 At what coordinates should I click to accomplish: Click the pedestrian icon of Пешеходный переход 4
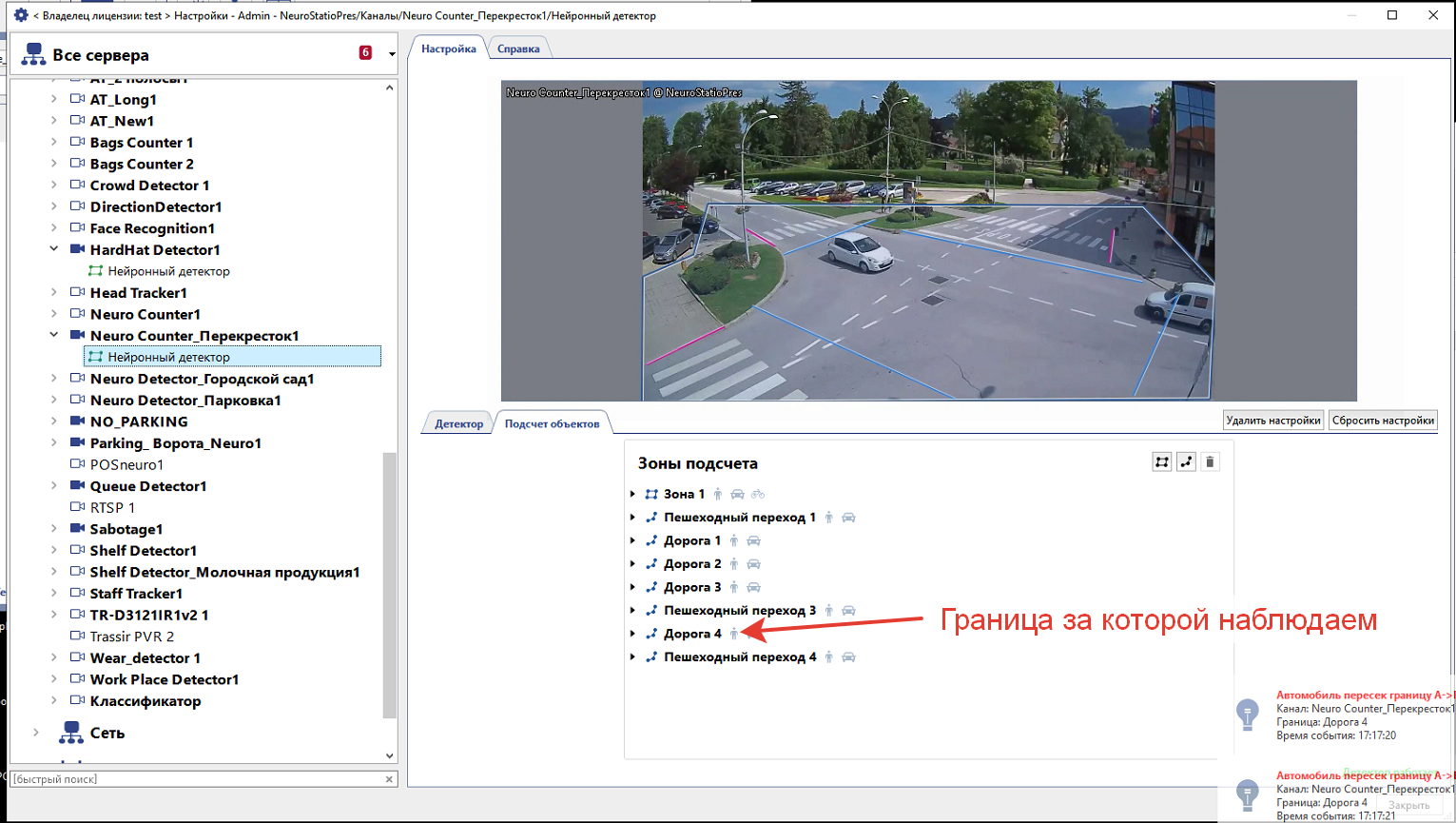(829, 657)
